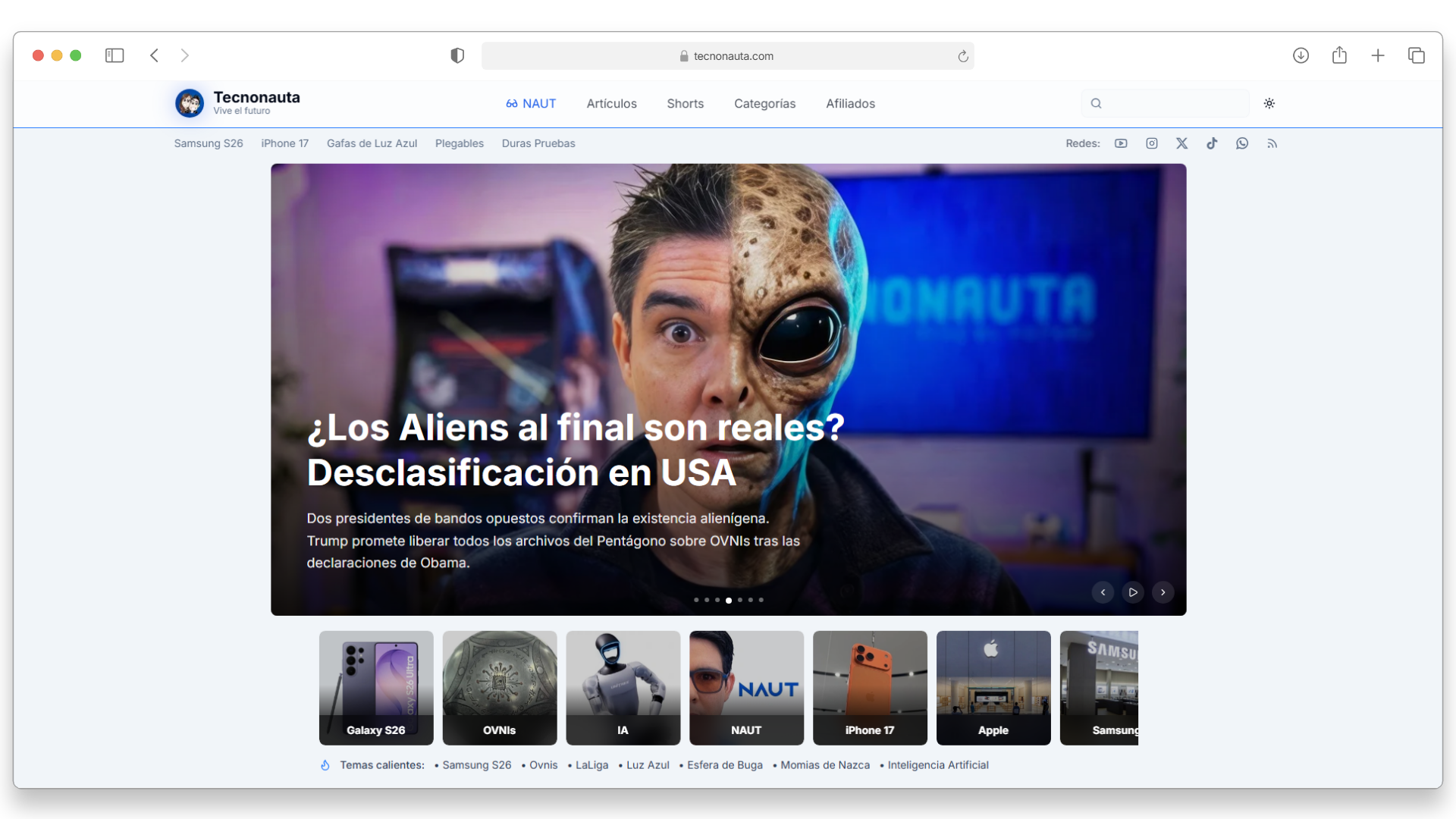Image resolution: width=1456 pixels, height=819 pixels.
Task: Open the Luz Azul hot topic
Action: click(648, 765)
